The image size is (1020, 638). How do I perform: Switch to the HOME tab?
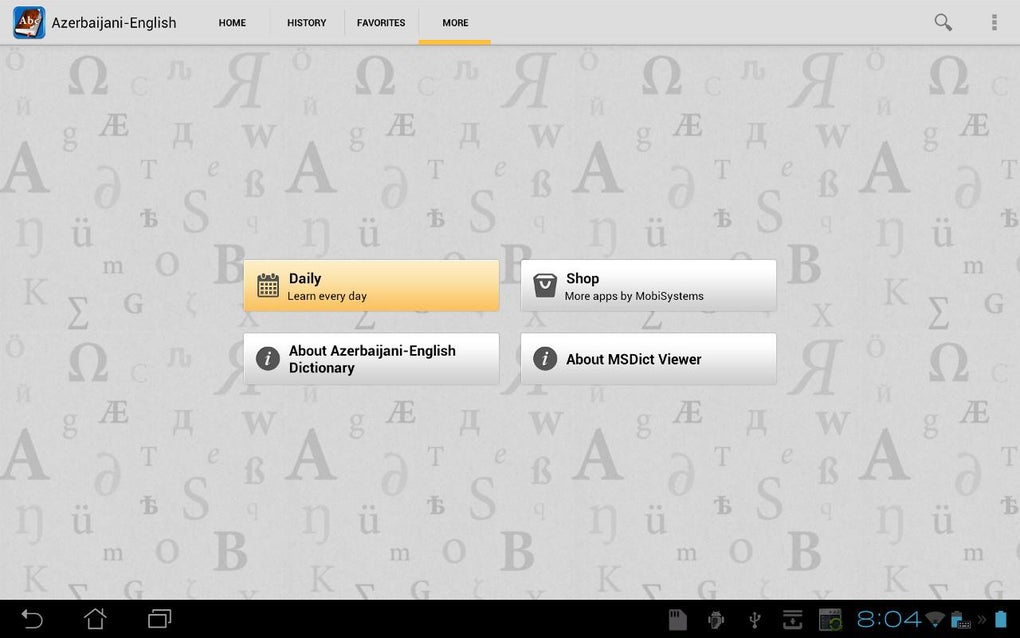[x=232, y=23]
